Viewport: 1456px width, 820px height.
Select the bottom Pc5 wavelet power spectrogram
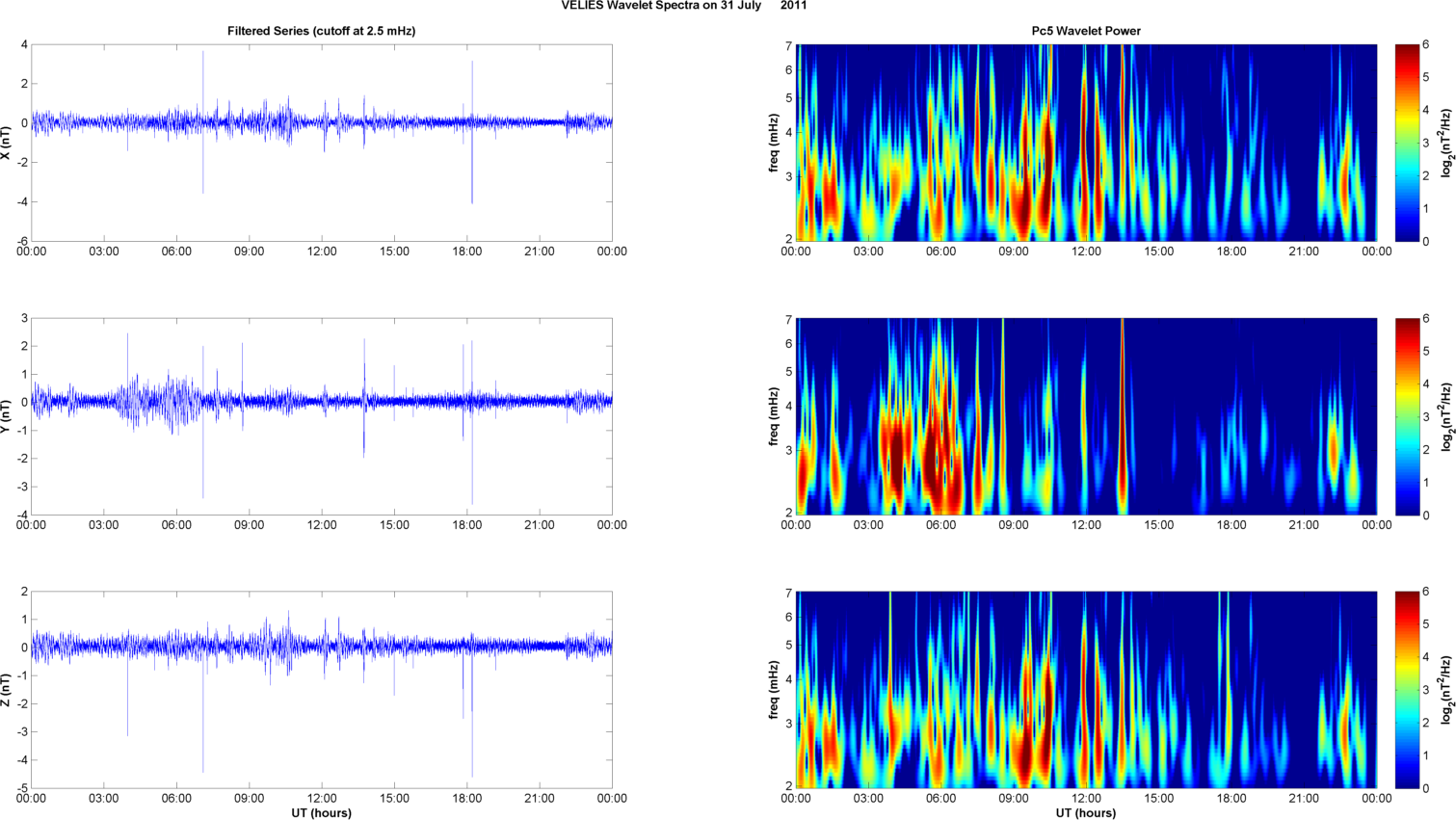(1086, 690)
